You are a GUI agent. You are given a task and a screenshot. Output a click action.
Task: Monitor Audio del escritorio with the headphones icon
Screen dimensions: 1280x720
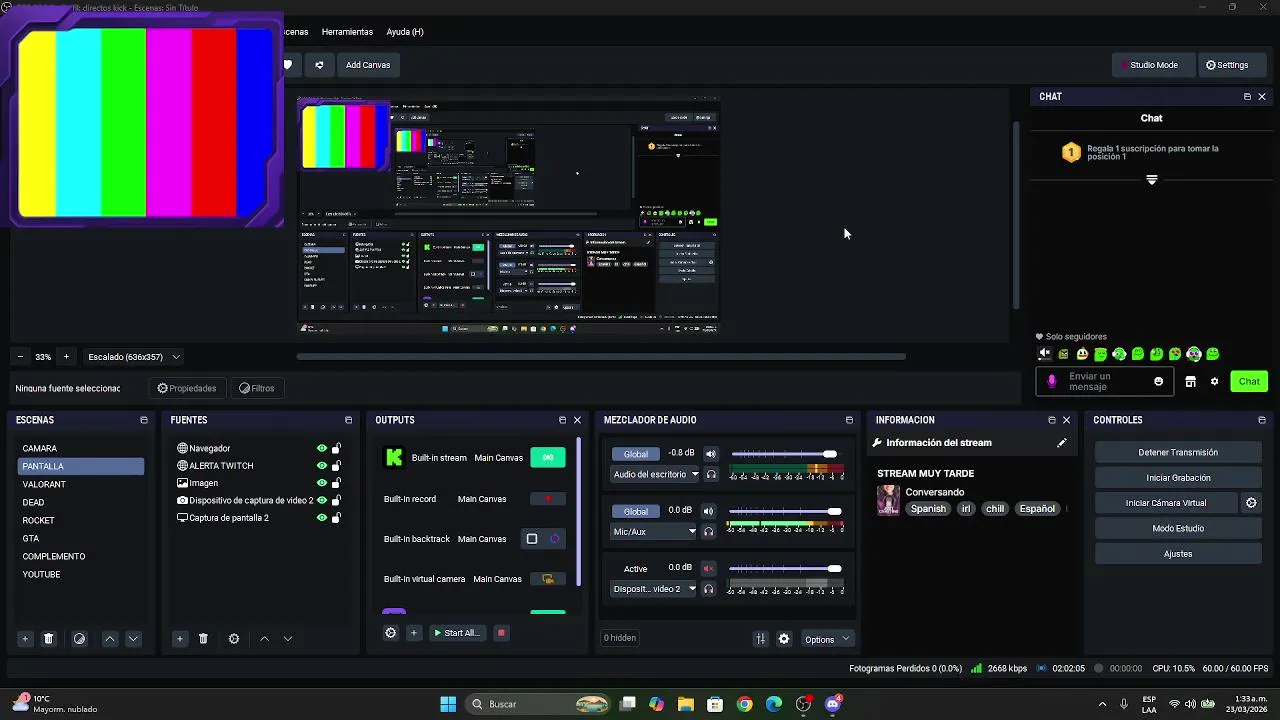point(711,475)
